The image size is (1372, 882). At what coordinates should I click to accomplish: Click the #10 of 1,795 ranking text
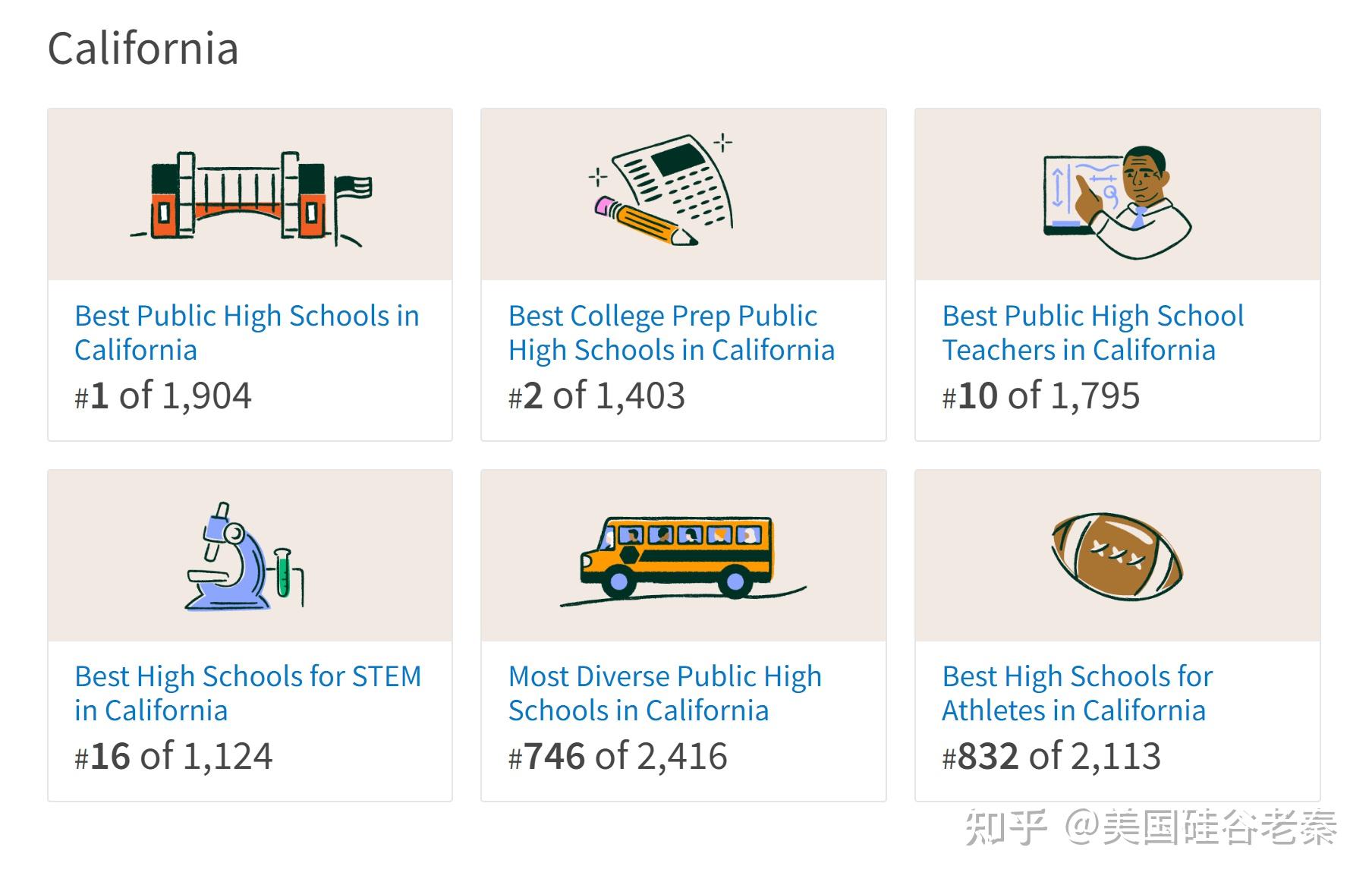coord(1040,396)
